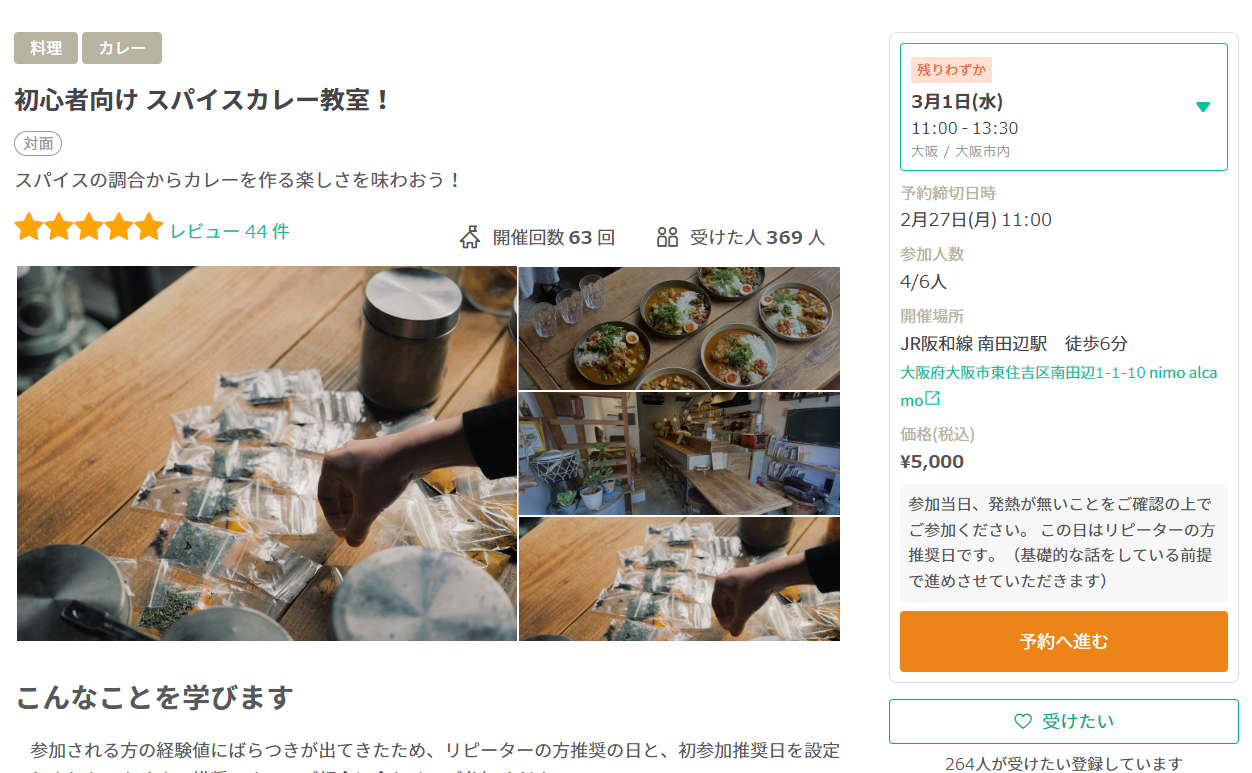Open the large spice packets photo
Image resolution: width=1252 pixels, height=773 pixels.
click(267, 453)
